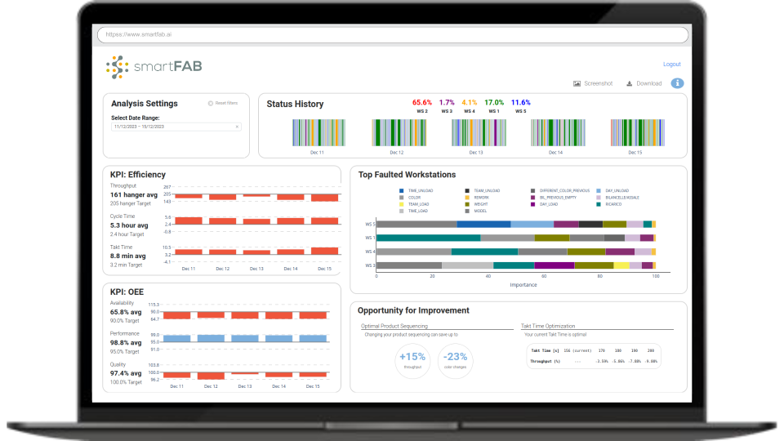Viewport: 784px width, 441px height.
Task: Log out via the Logout link
Action: tap(671, 64)
